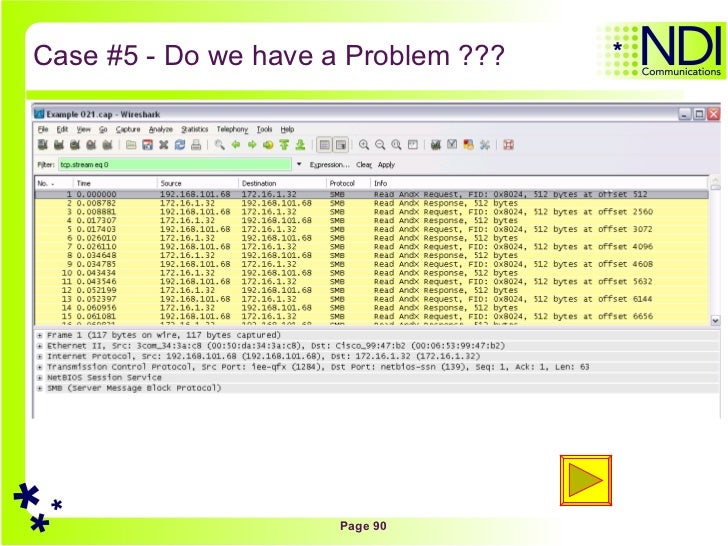
Task: Select packet 15 at offset 6656
Action: point(372,316)
